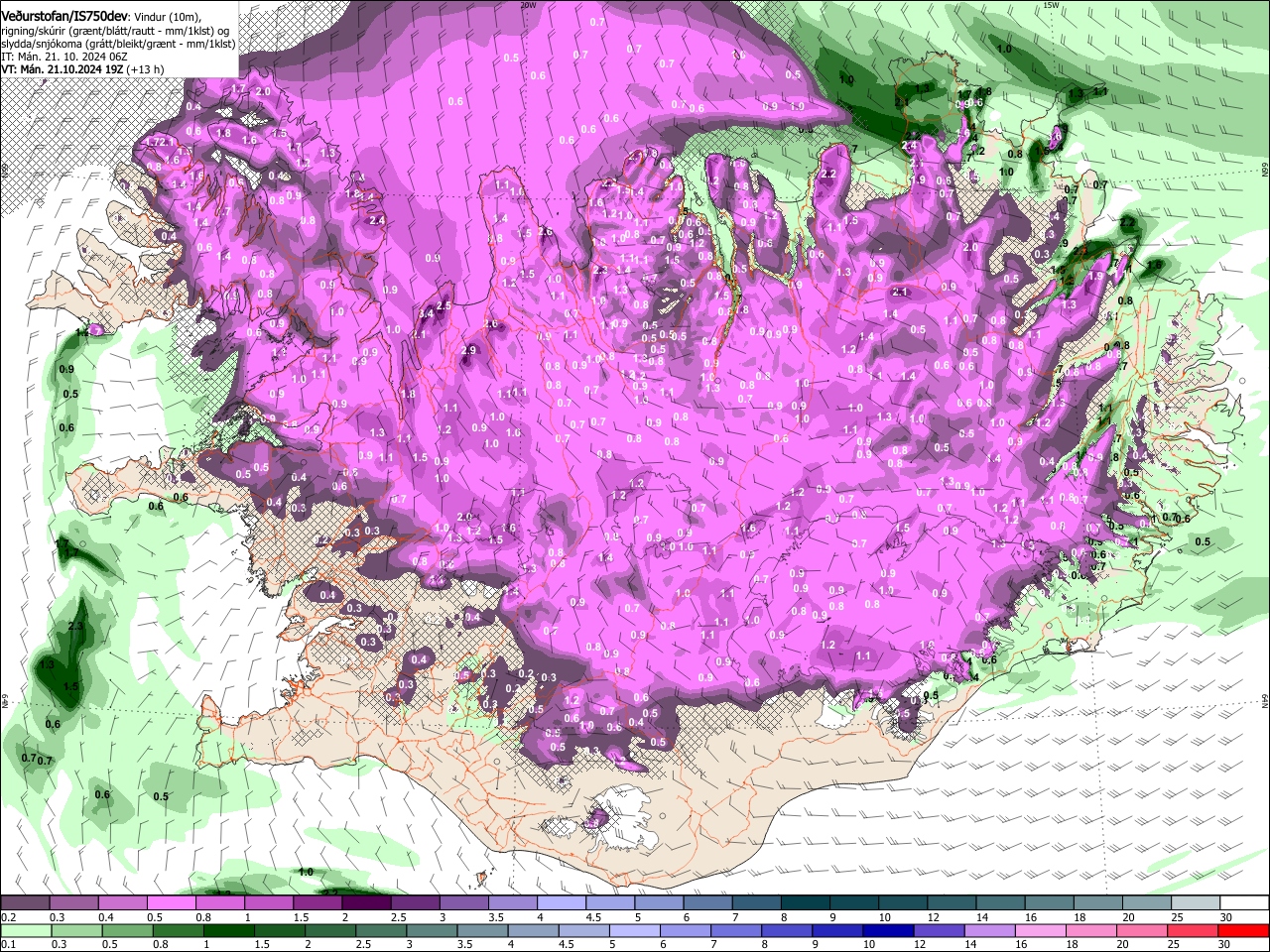Click the white top-row swatch after 30
The image size is (1270, 952).
coord(1245,903)
